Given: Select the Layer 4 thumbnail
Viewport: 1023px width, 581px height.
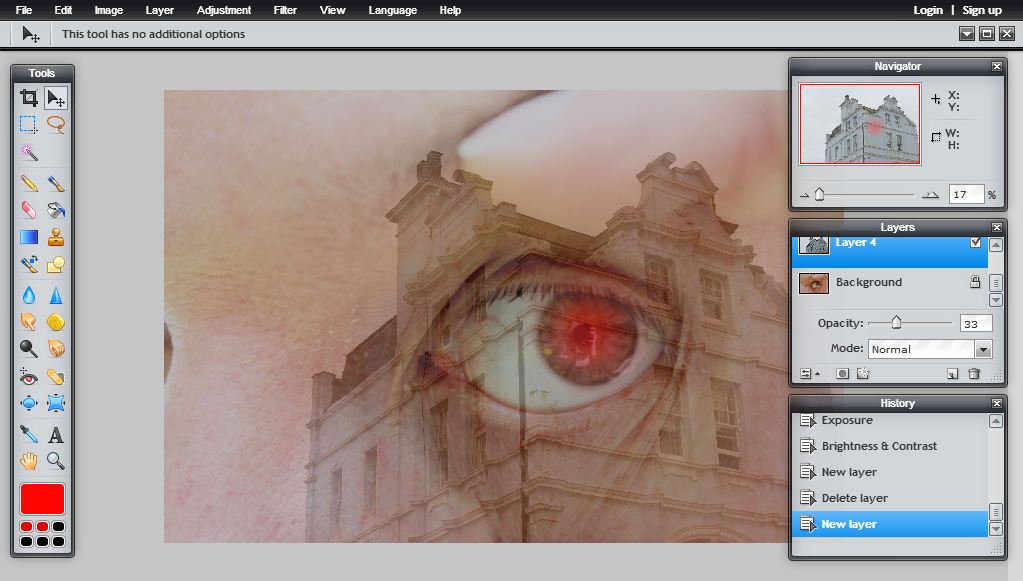Looking at the screenshot, I should (x=814, y=245).
